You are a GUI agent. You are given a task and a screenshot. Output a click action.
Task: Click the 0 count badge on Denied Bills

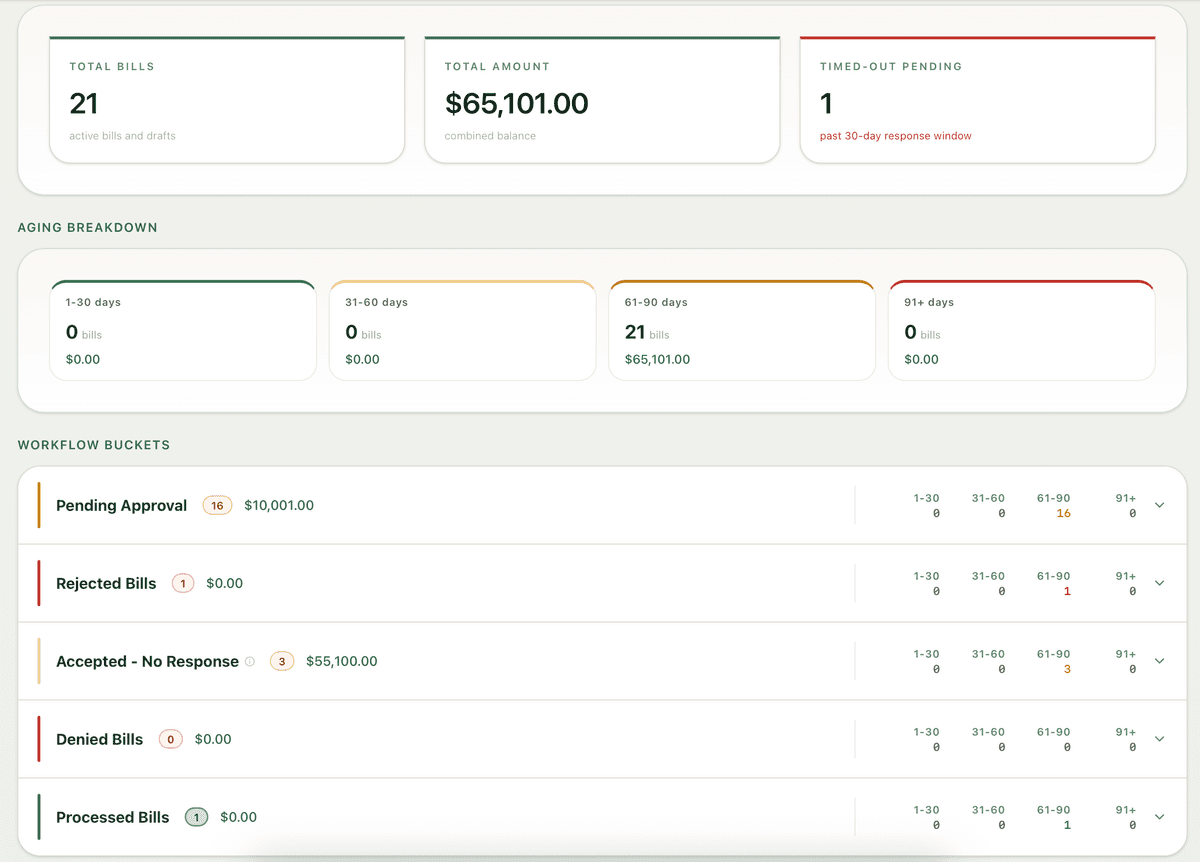pos(171,739)
